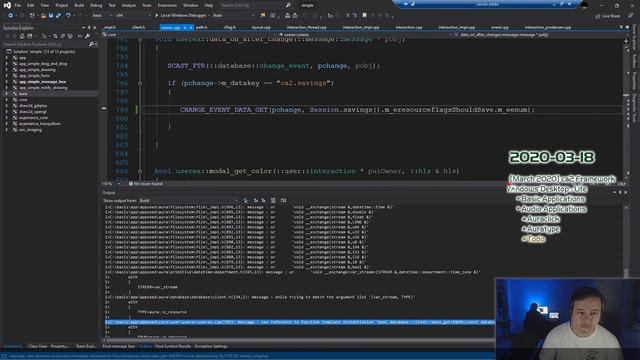Switch to the Find Symbol Results tab
The image size is (640, 360).
(x=173, y=347)
